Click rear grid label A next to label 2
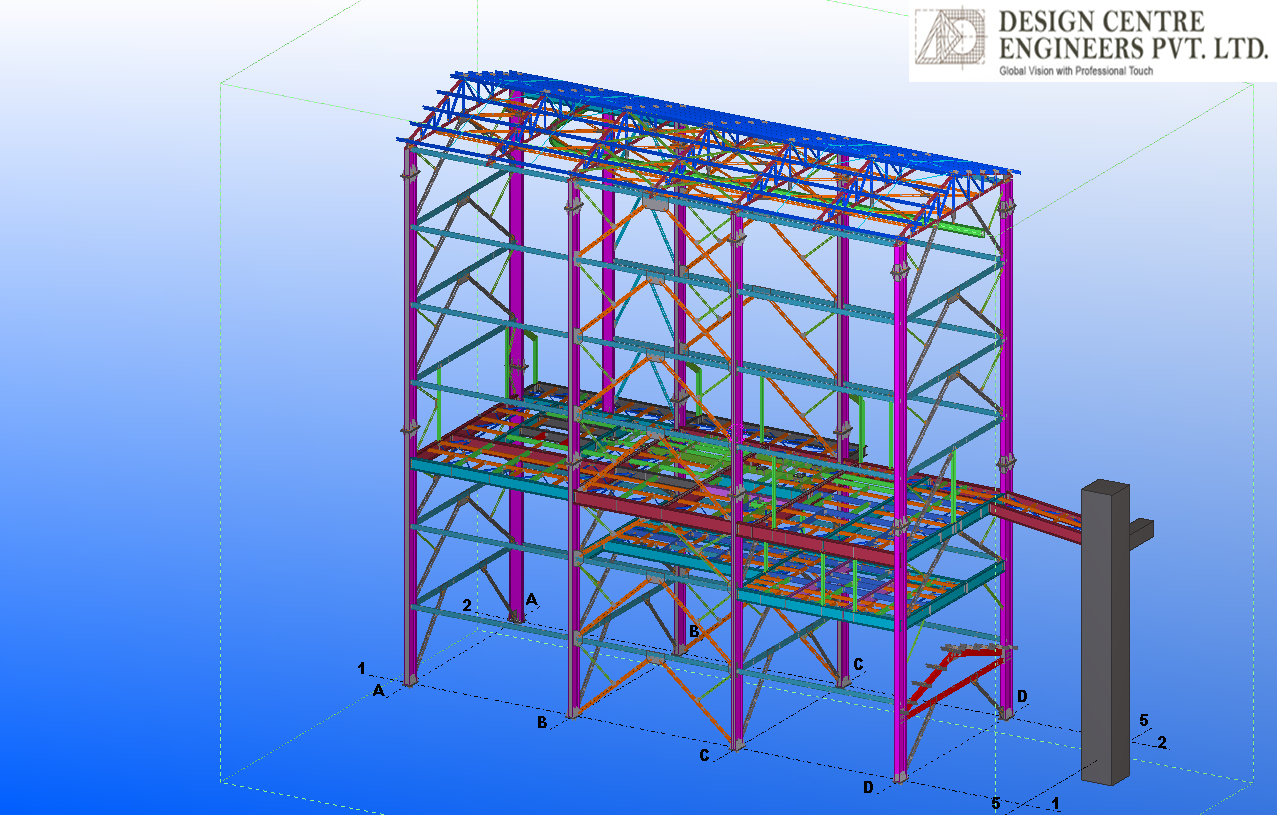Viewport: 1277px width, 815px height. 531,599
